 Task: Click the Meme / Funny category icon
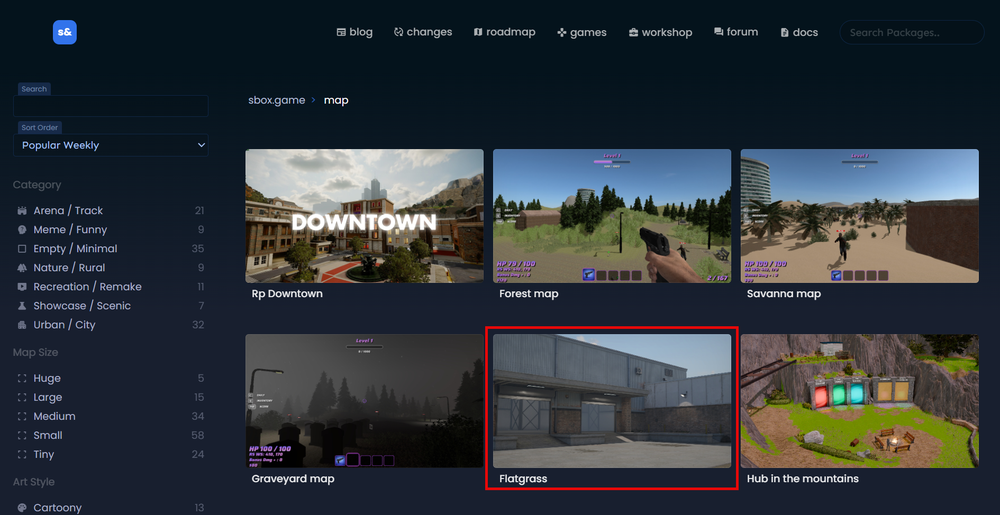point(22,229)
